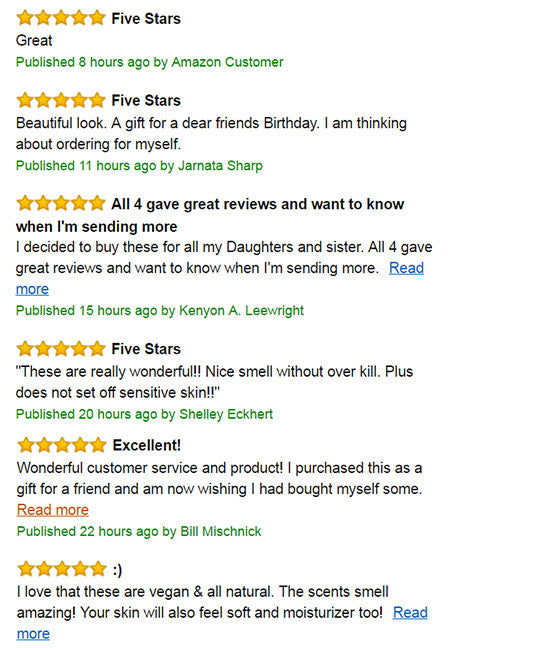The height and width of the screenshot is (648, 555).
Task: Click the first 'Five Stars' review title
Action: [x=146, y=19]
